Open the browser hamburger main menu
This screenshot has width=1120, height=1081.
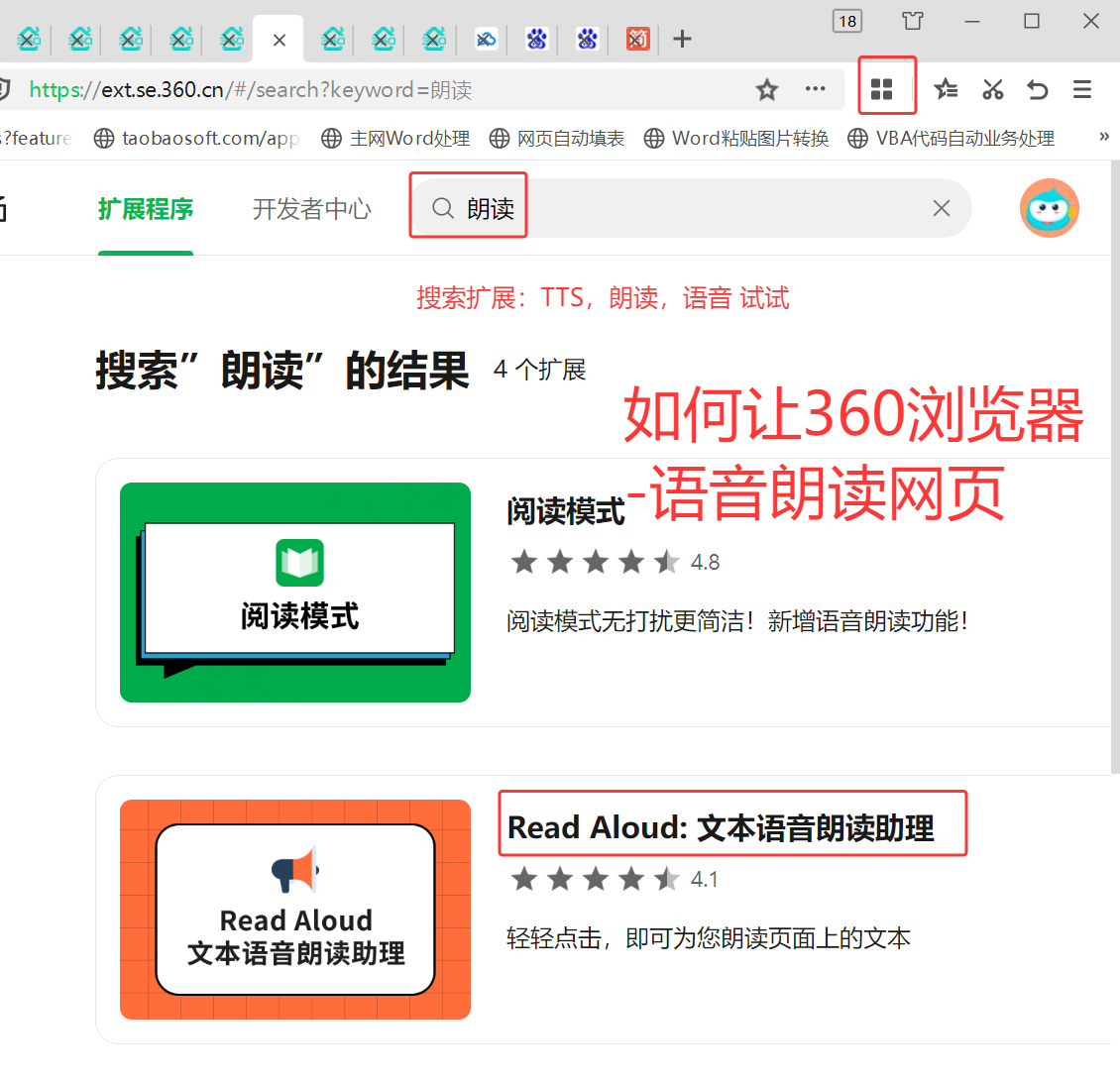pyautogui.click(x=1082, y=89)
